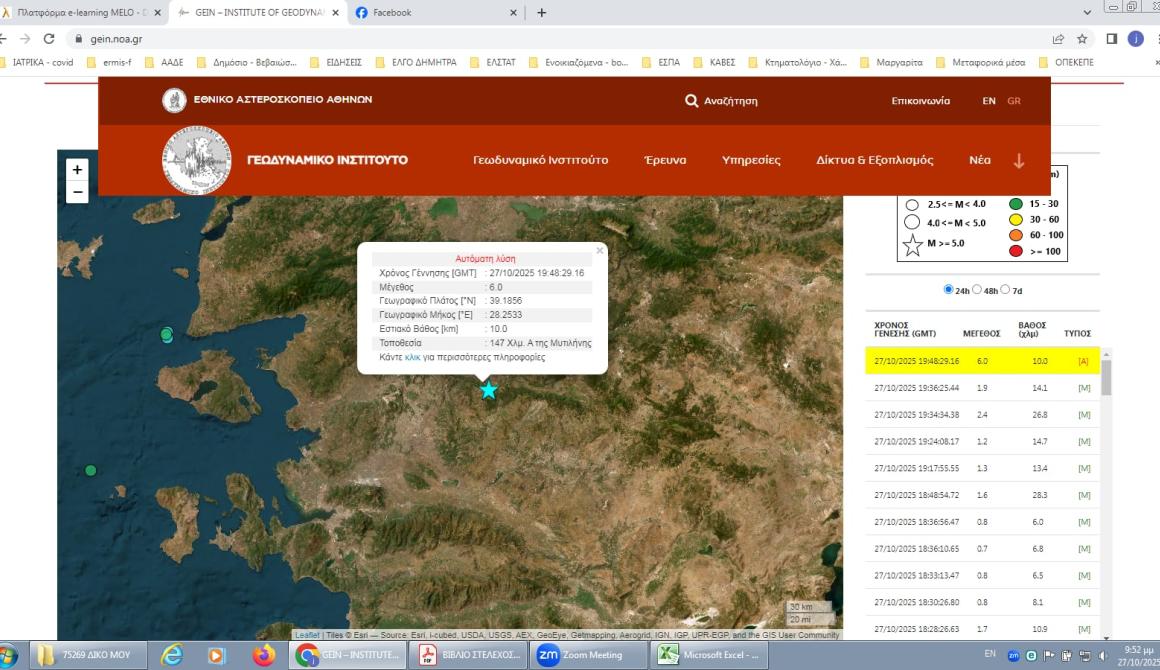Open the Δίκτυα & Εξοπλισμός menu
Viewport: 1160px width, 670px height.
point(874,160)
